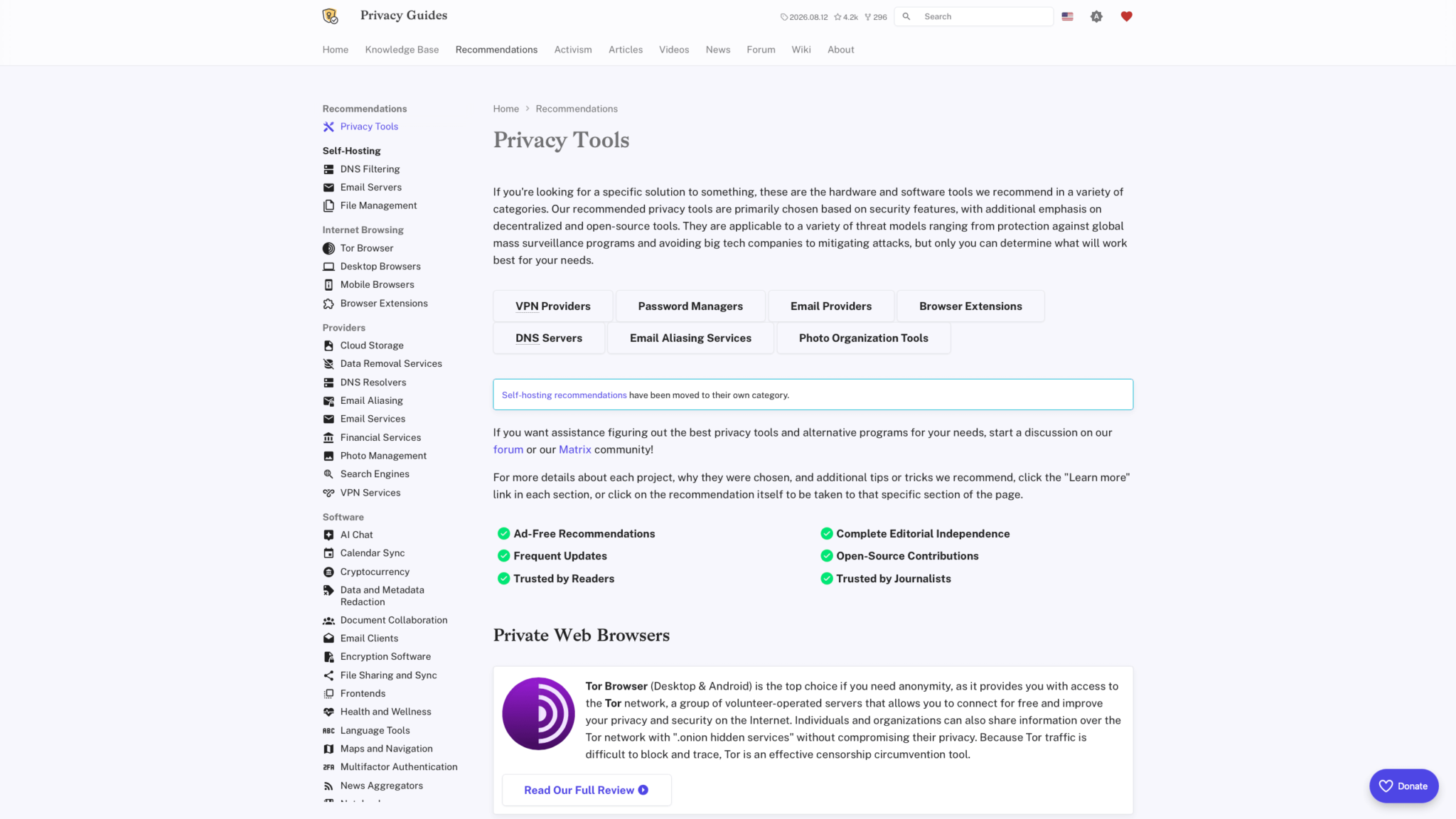Open Data Removal Services sidebar entry
The height and width of the screenshot is (819, 1456).
pos(391,364)
